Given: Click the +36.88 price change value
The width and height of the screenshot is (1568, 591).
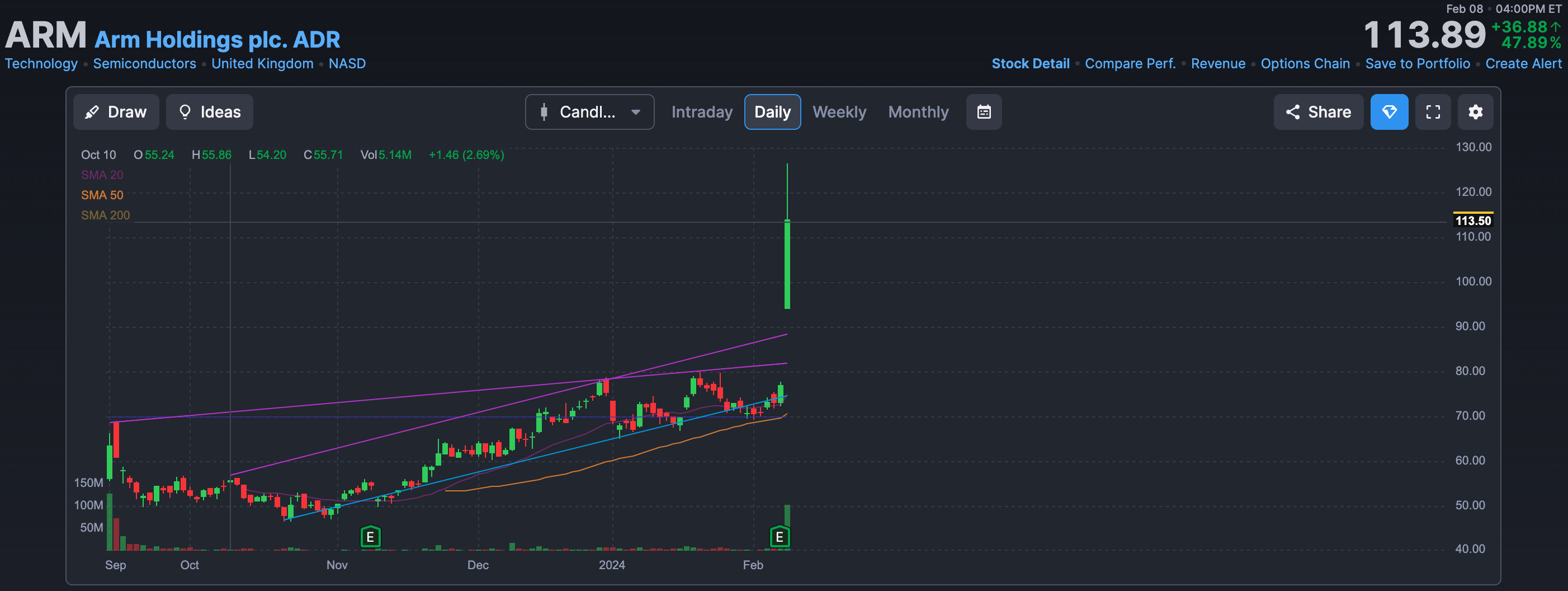Looking at the screenshot, I should (1519, 27).
